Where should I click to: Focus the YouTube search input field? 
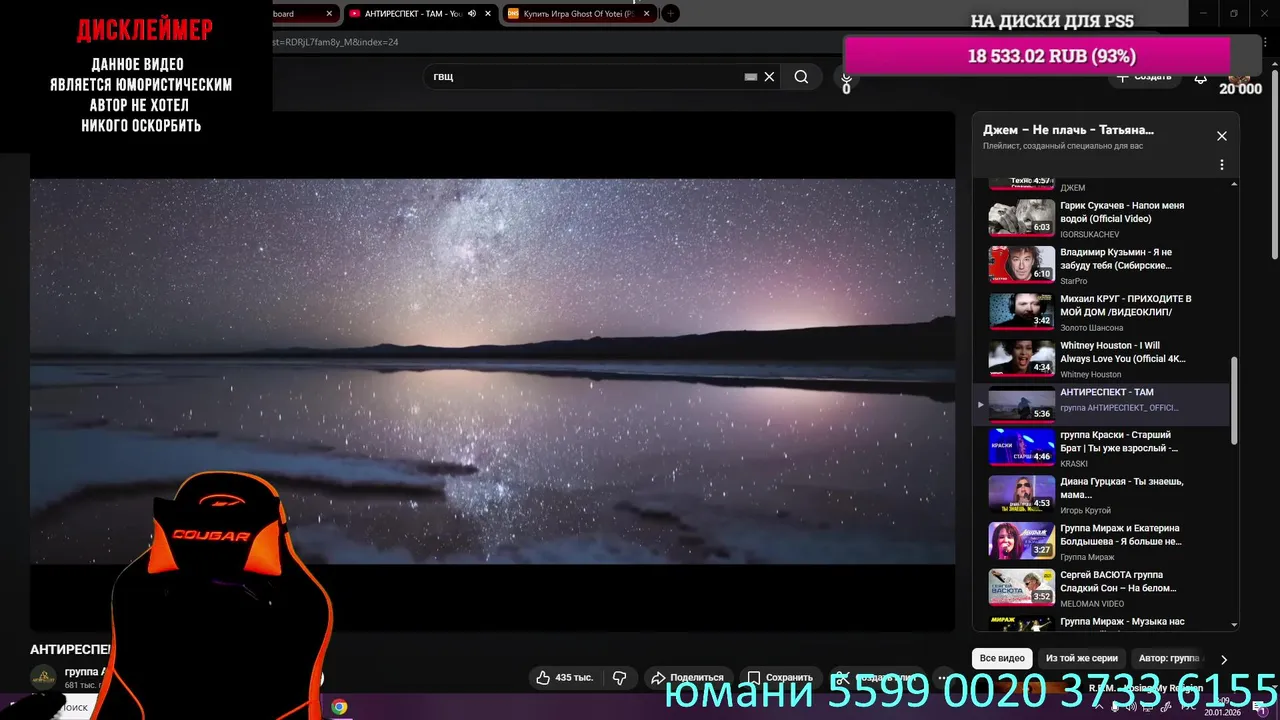(x=585, y=77)
